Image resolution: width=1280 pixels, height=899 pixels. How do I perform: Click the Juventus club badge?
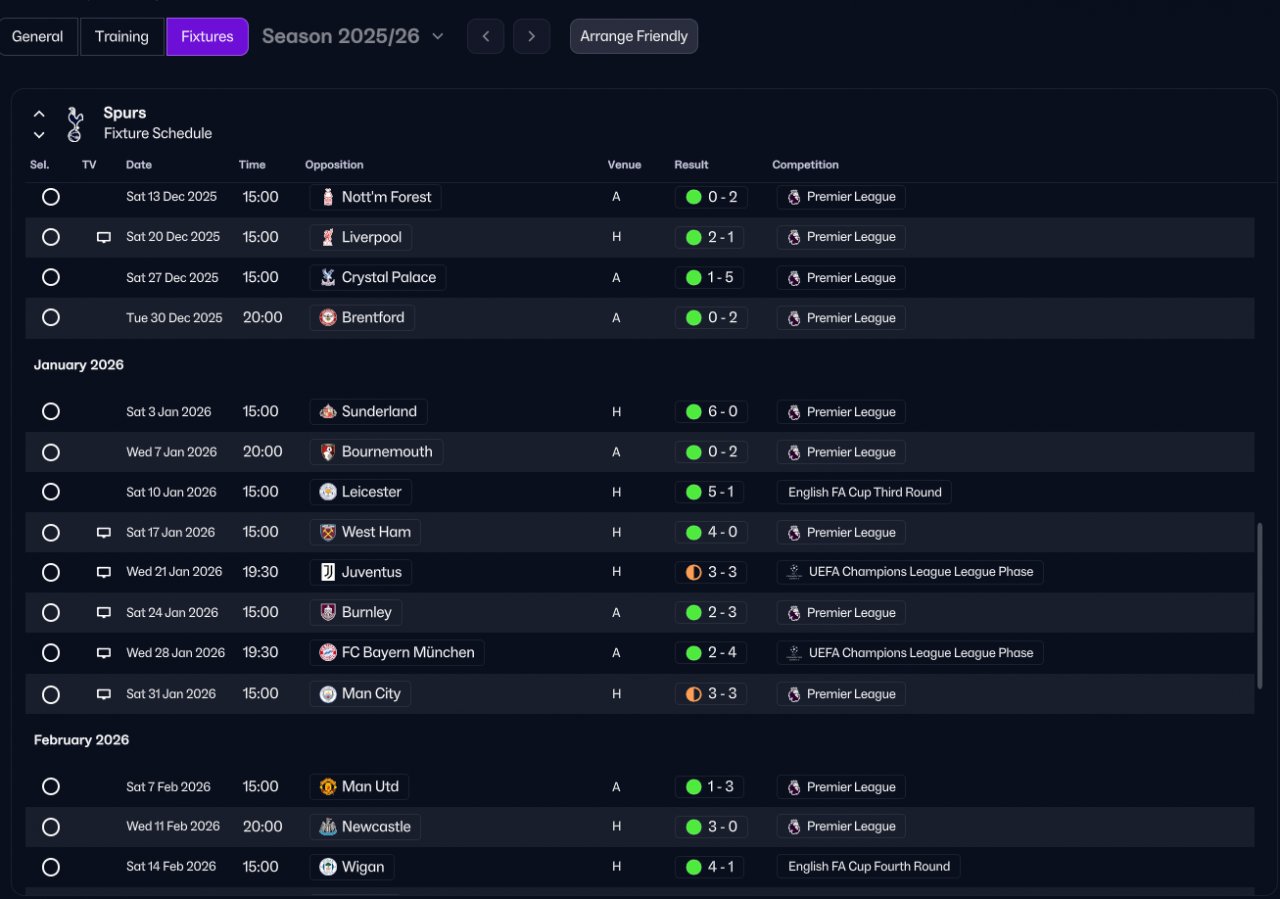[x=327, y=572]
